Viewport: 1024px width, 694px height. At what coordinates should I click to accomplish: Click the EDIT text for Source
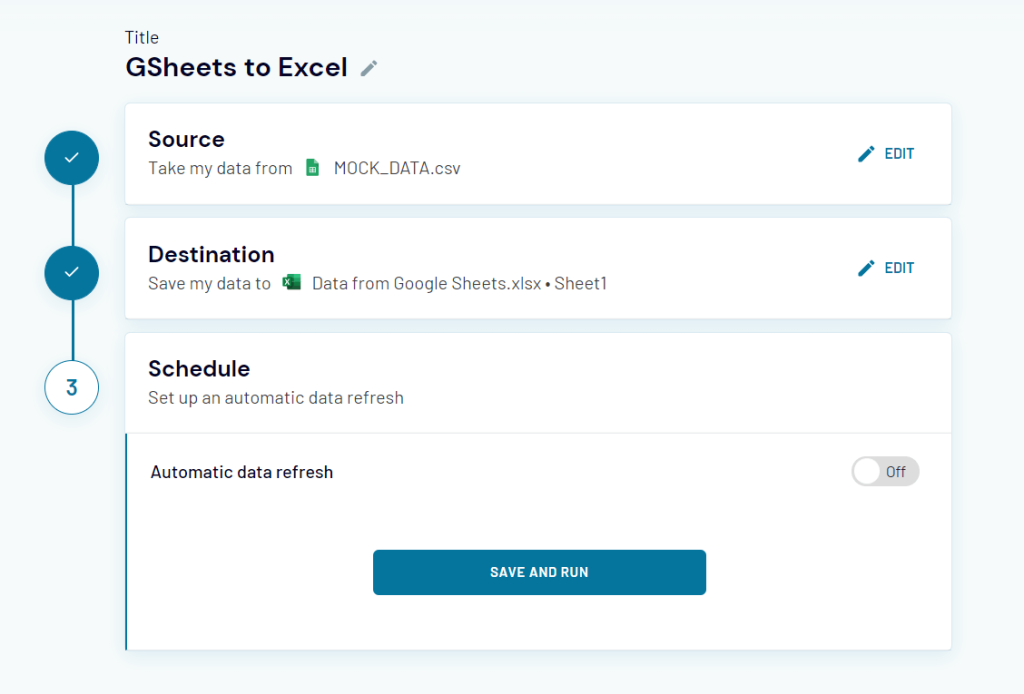click(899, 154)
